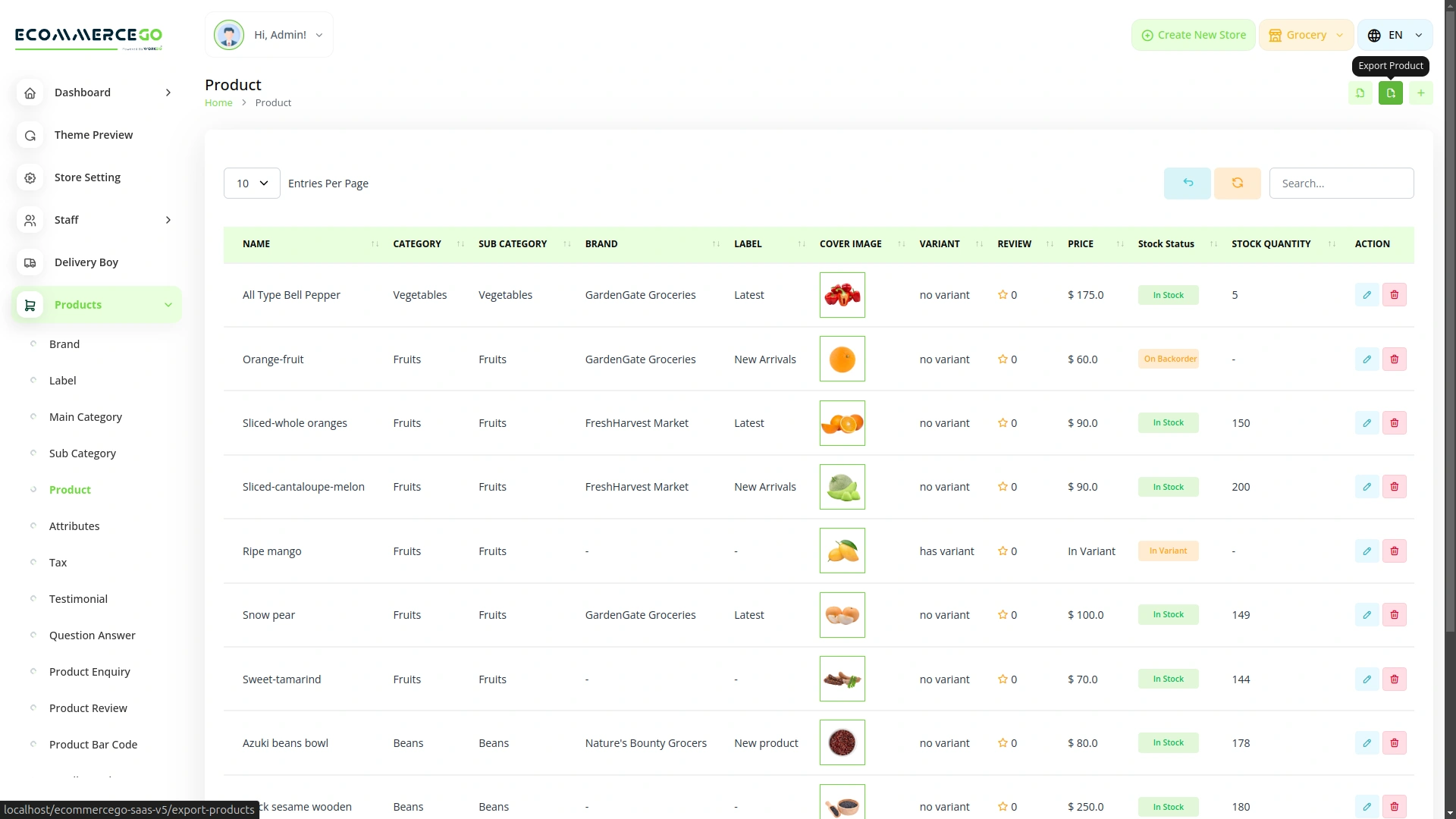Click the orange refresh icon button
This screenshot has width=1456, height=819.
1237,184
